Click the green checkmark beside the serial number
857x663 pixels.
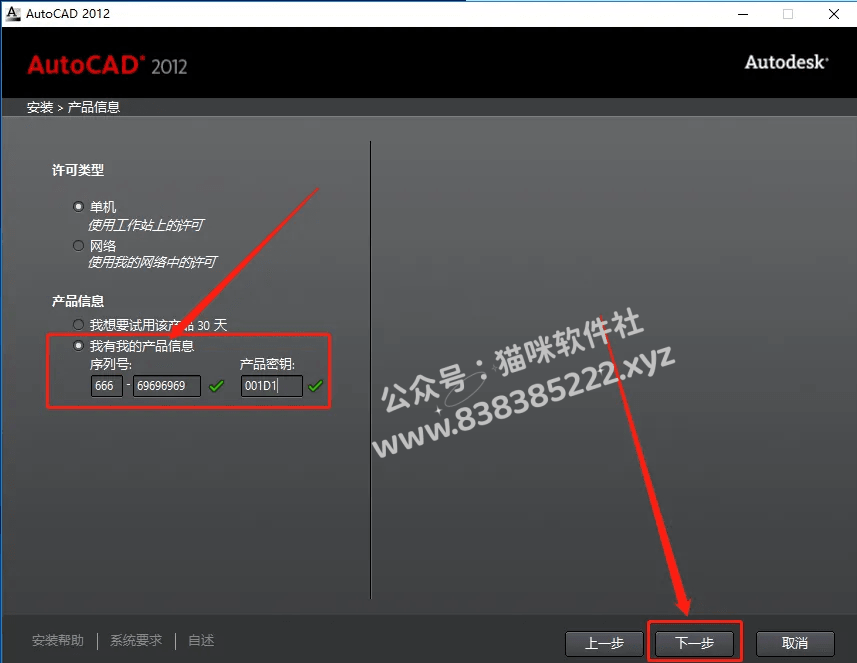click(x=216, y=386)
